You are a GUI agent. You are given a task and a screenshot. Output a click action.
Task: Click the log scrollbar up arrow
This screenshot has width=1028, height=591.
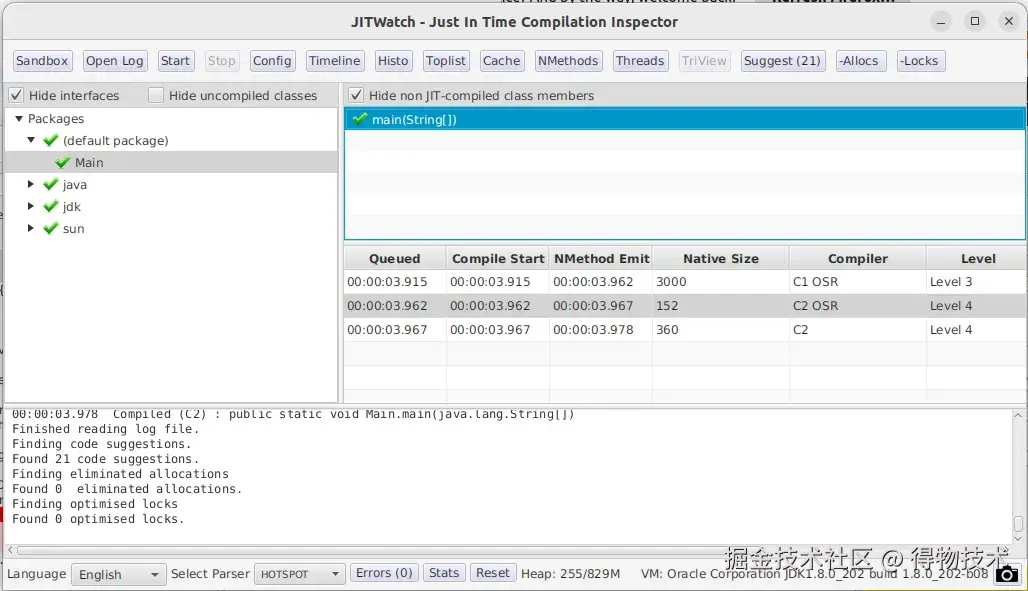point(1018,415)
